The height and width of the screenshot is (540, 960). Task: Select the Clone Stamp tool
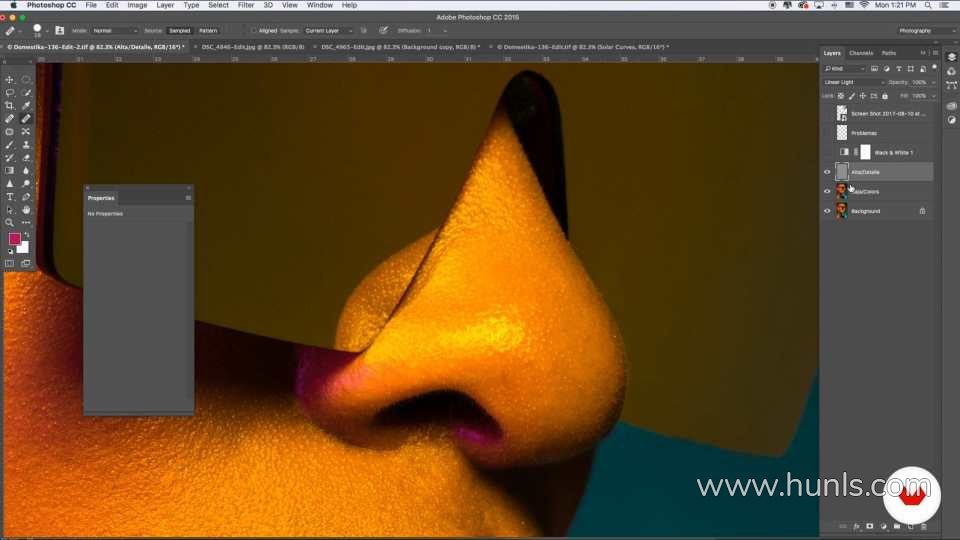pyautogui.click(x=26, y=144)
